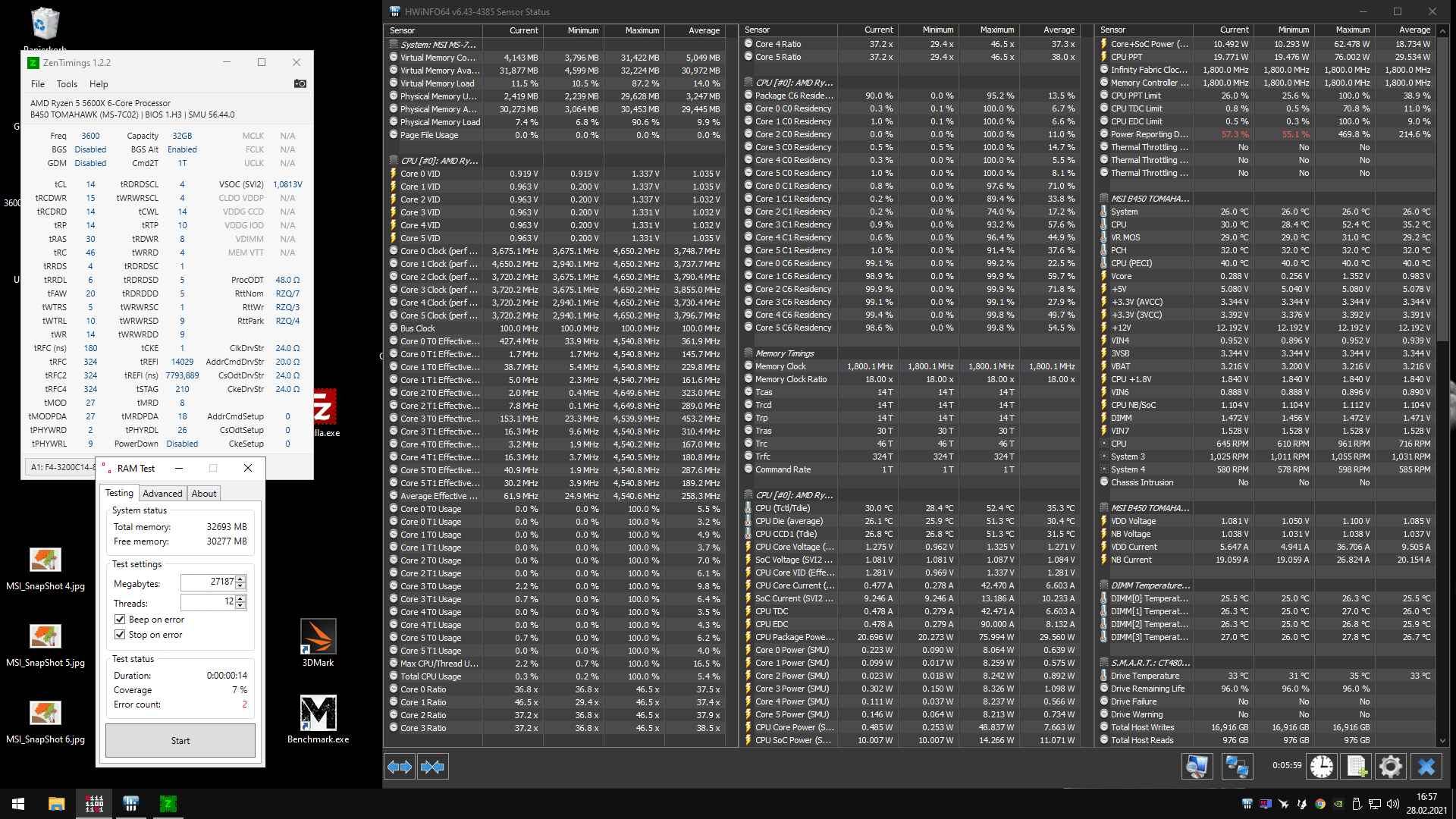Close sensors with the blue X icon
This screenshot has height=819, width=1456.
1426,767
